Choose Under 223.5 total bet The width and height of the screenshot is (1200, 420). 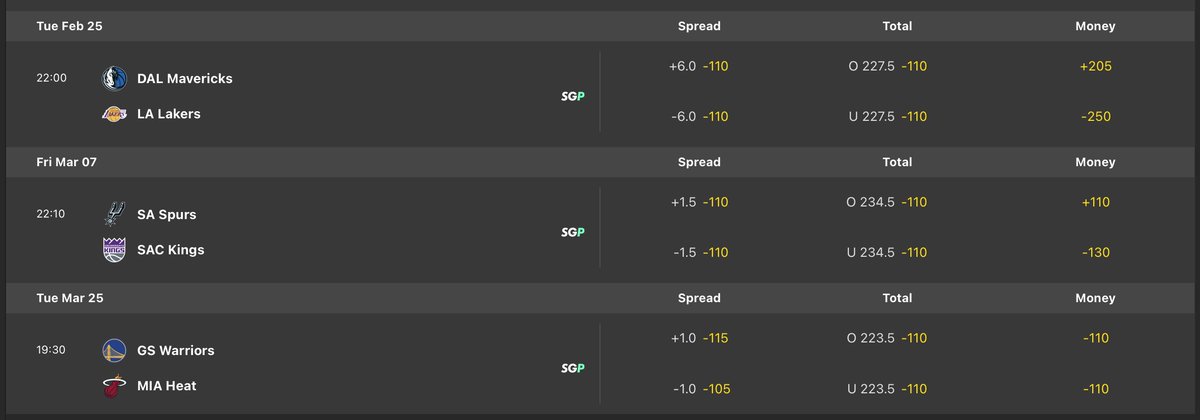(x=888, y=388)
